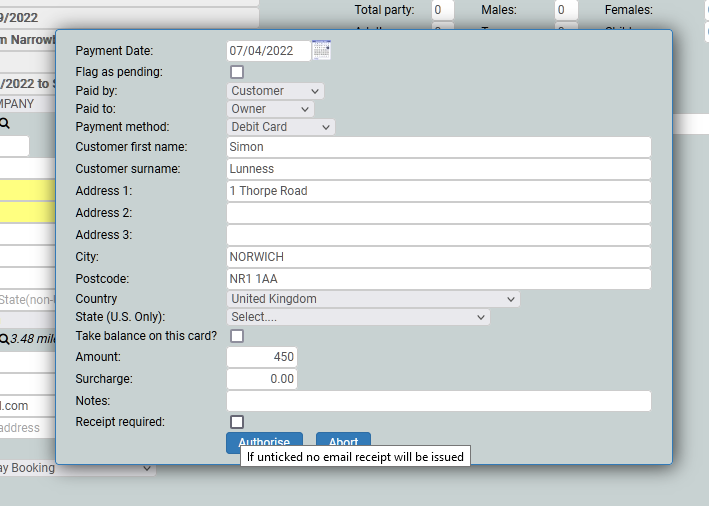Screen dimensions: 709x506
Task: Focus the Customer first name field
Action: (438, 147)
